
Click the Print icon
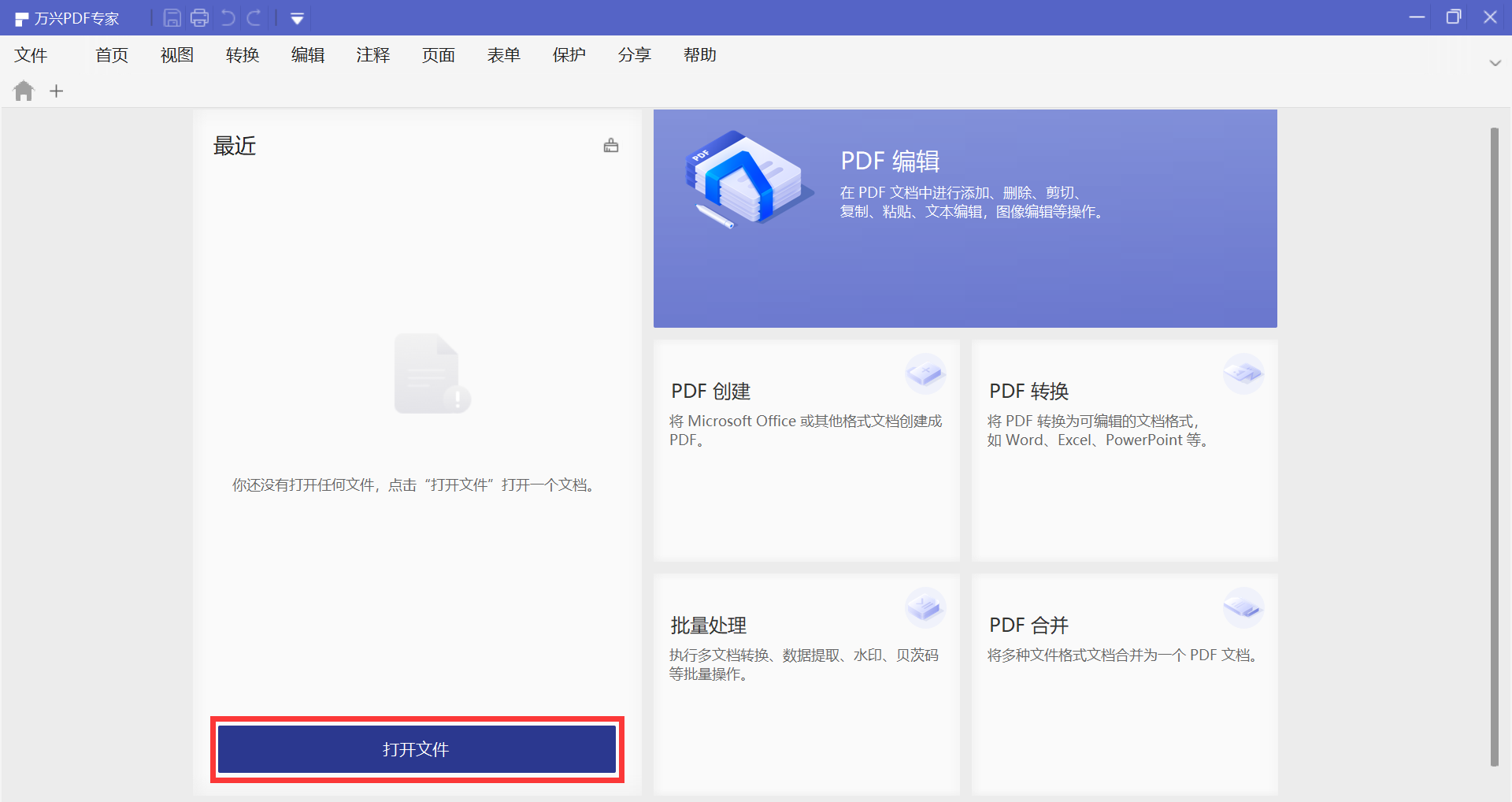(x=199, y=17)
